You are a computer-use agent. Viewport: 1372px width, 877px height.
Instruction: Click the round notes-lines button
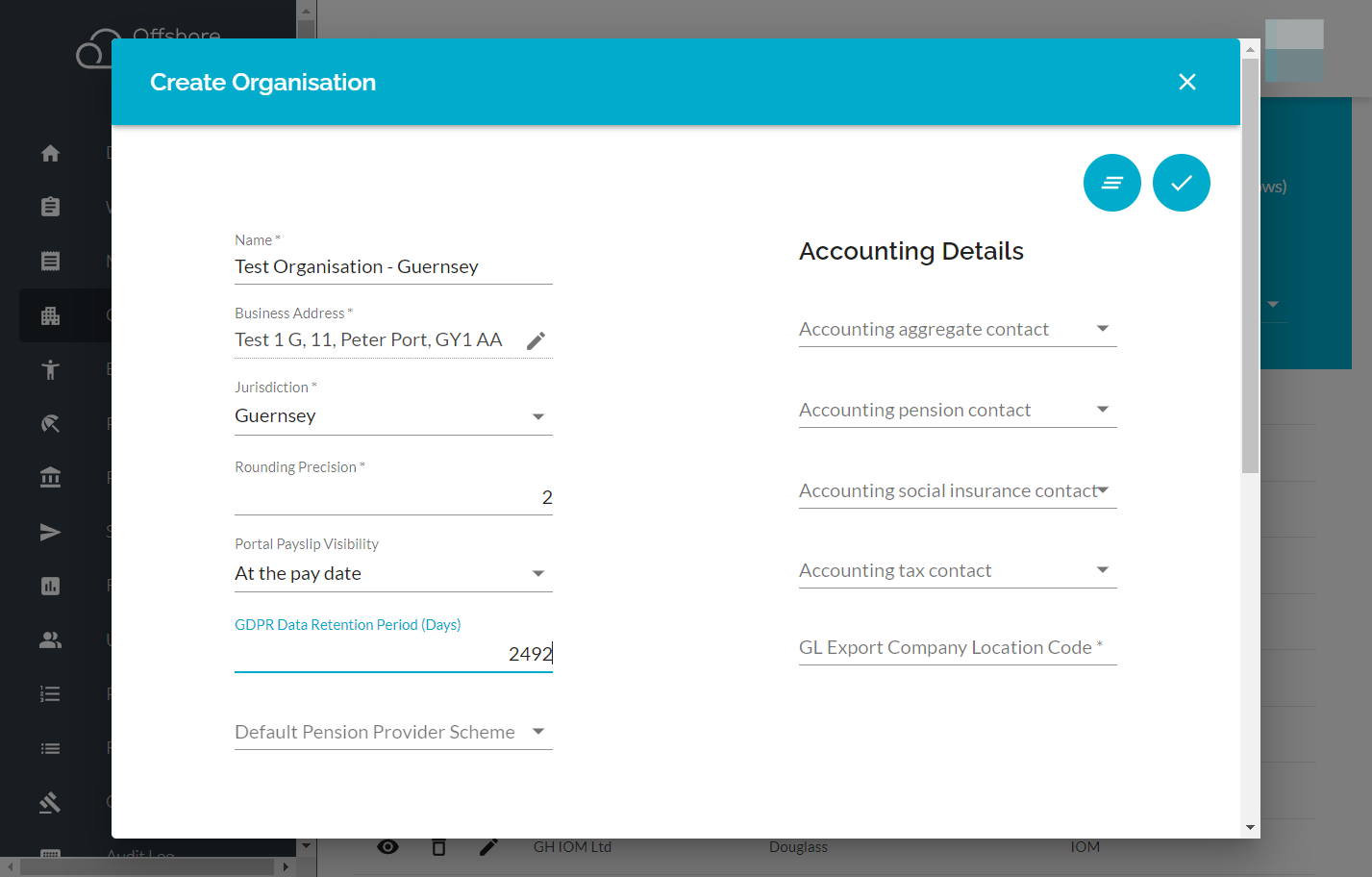click(x=1112, y=183)
